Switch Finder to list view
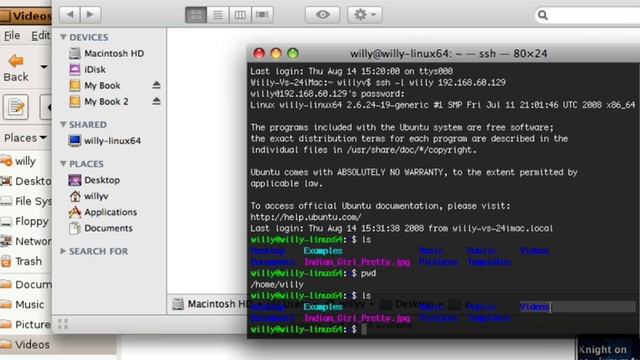640x360 pixels. 218,15
